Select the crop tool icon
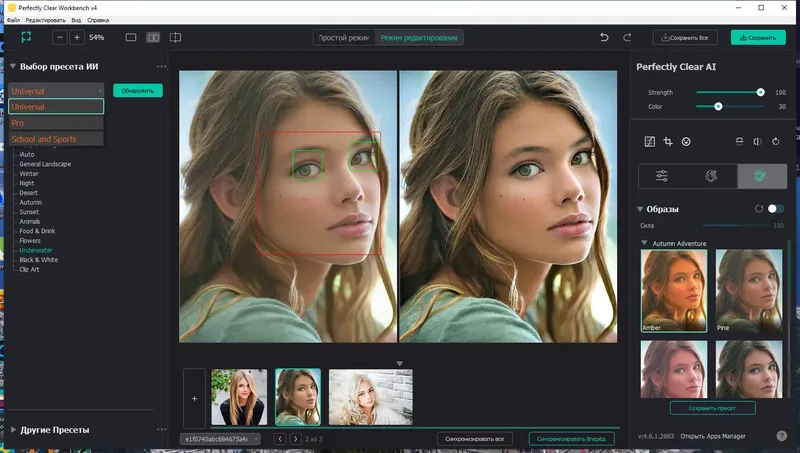800x453 pixels. pos(667,142)
